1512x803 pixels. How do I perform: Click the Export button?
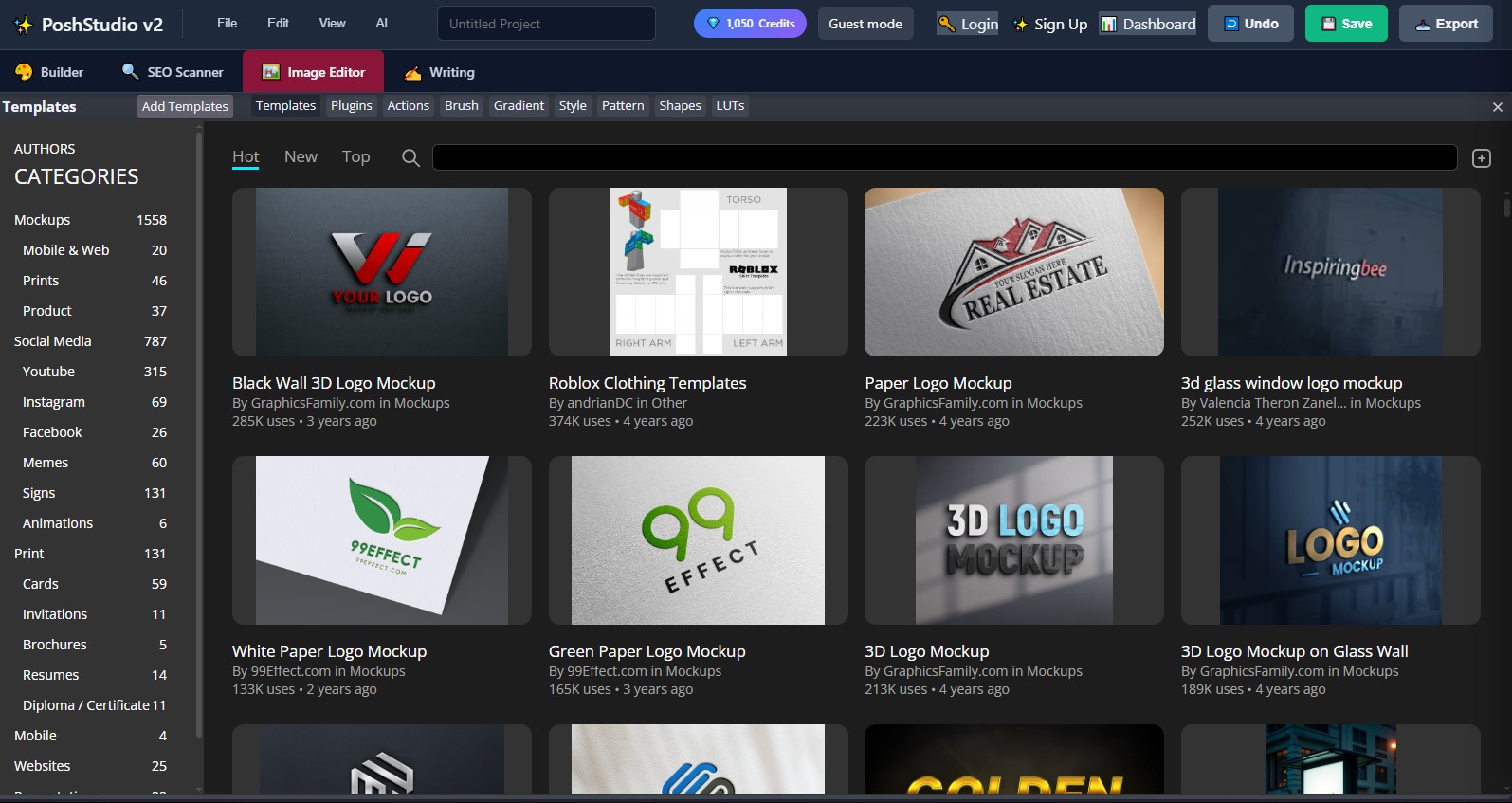[x=1446, y=24]
